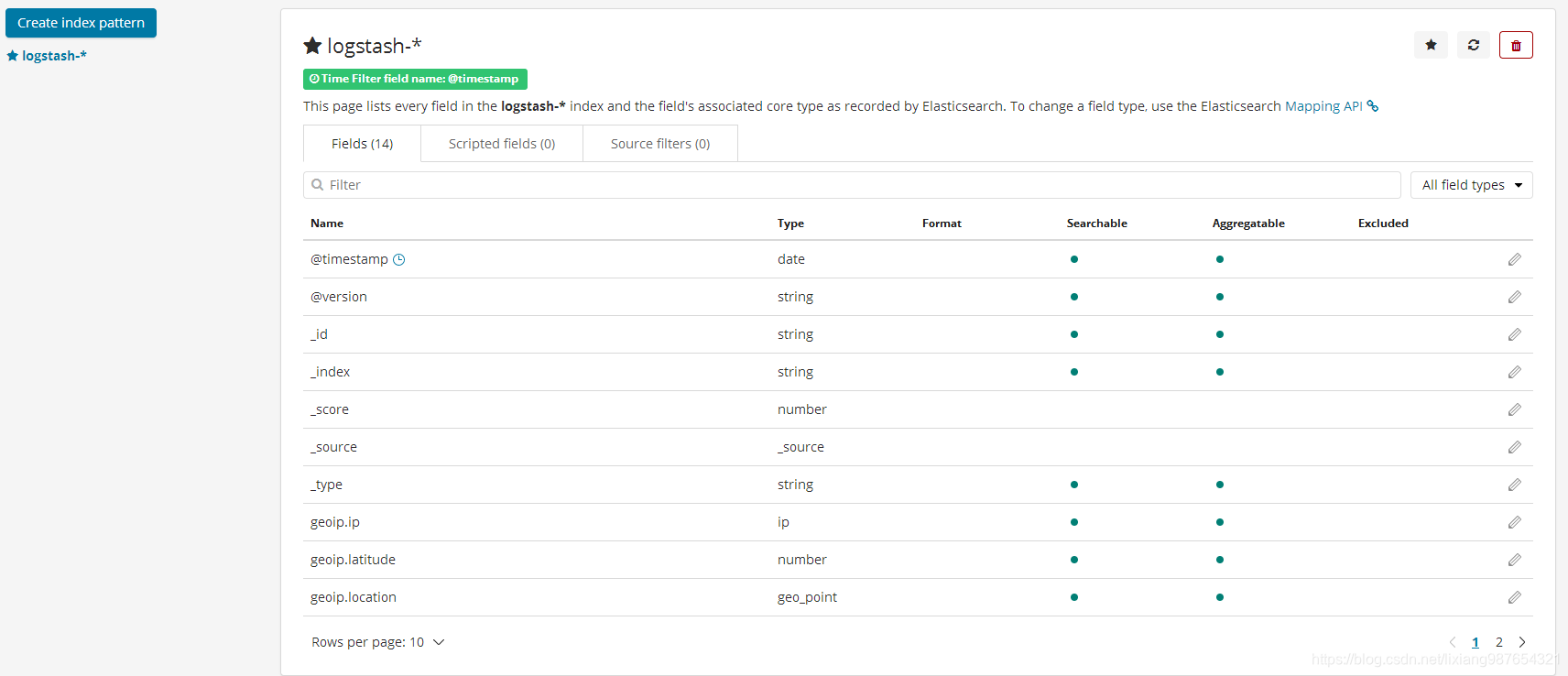
Task: Edit the geoip.location field pencil icon
Action: (x=1515, y=597)
